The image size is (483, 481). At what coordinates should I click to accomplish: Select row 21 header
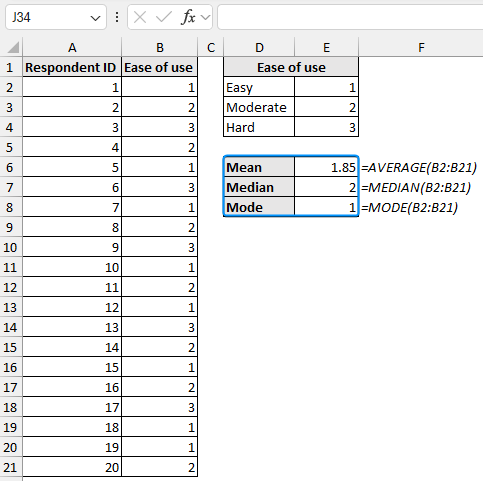(x=10, y=467)
